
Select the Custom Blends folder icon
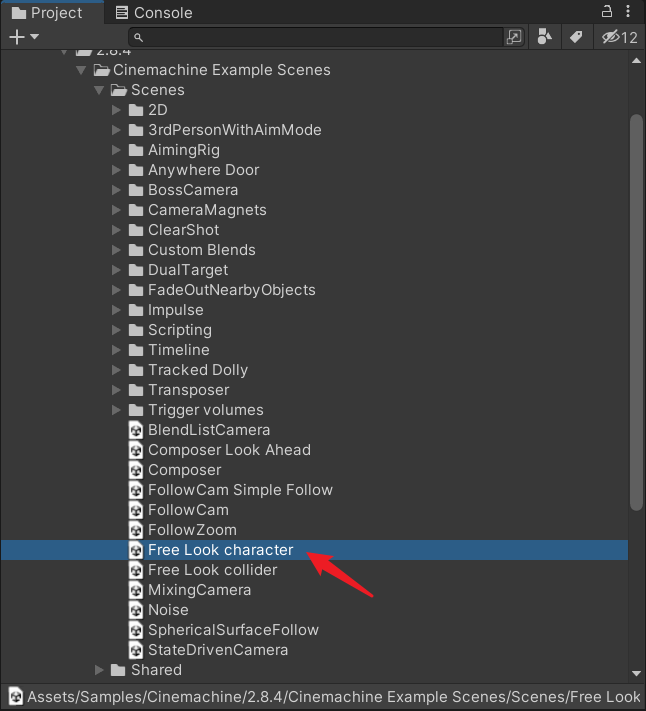tap(136, 250)
